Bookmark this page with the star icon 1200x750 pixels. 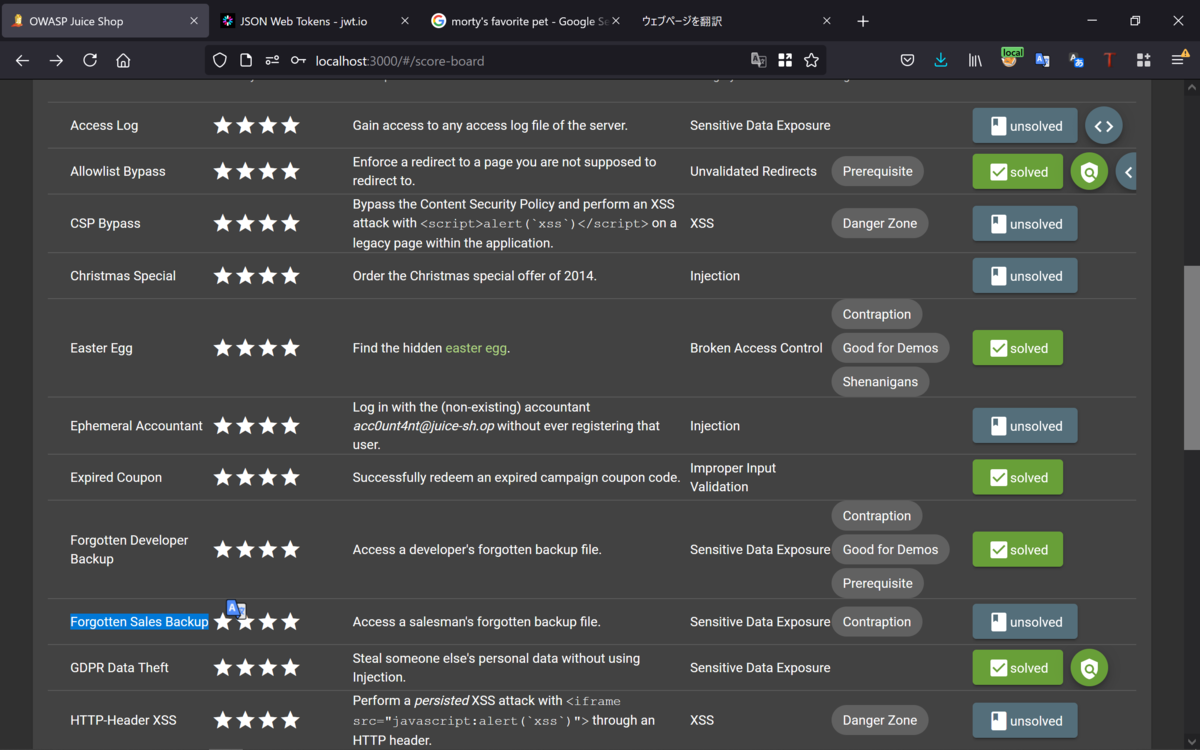click(811, 60)
